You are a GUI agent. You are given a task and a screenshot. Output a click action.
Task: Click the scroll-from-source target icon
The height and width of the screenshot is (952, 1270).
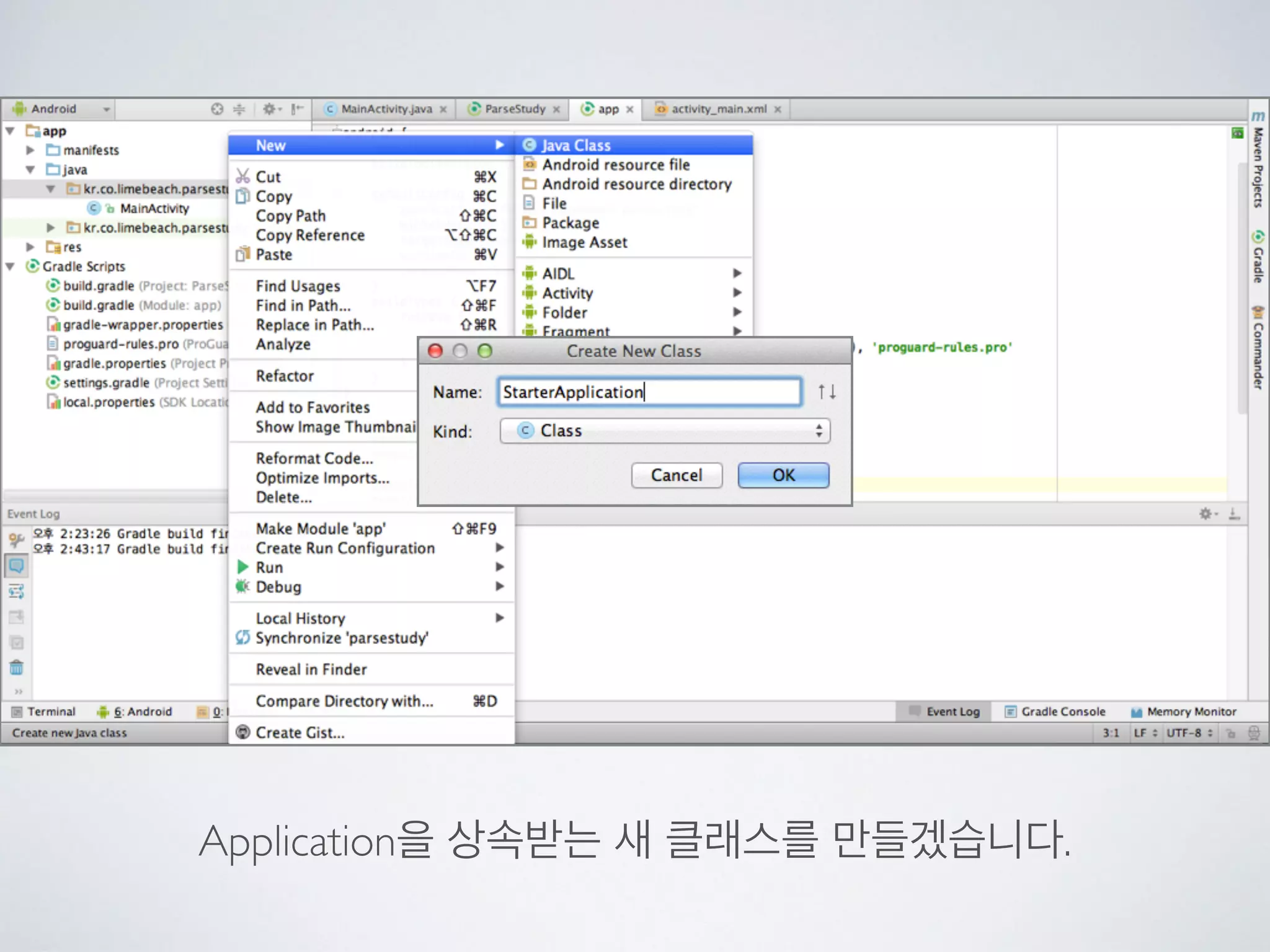pos(216,109)
